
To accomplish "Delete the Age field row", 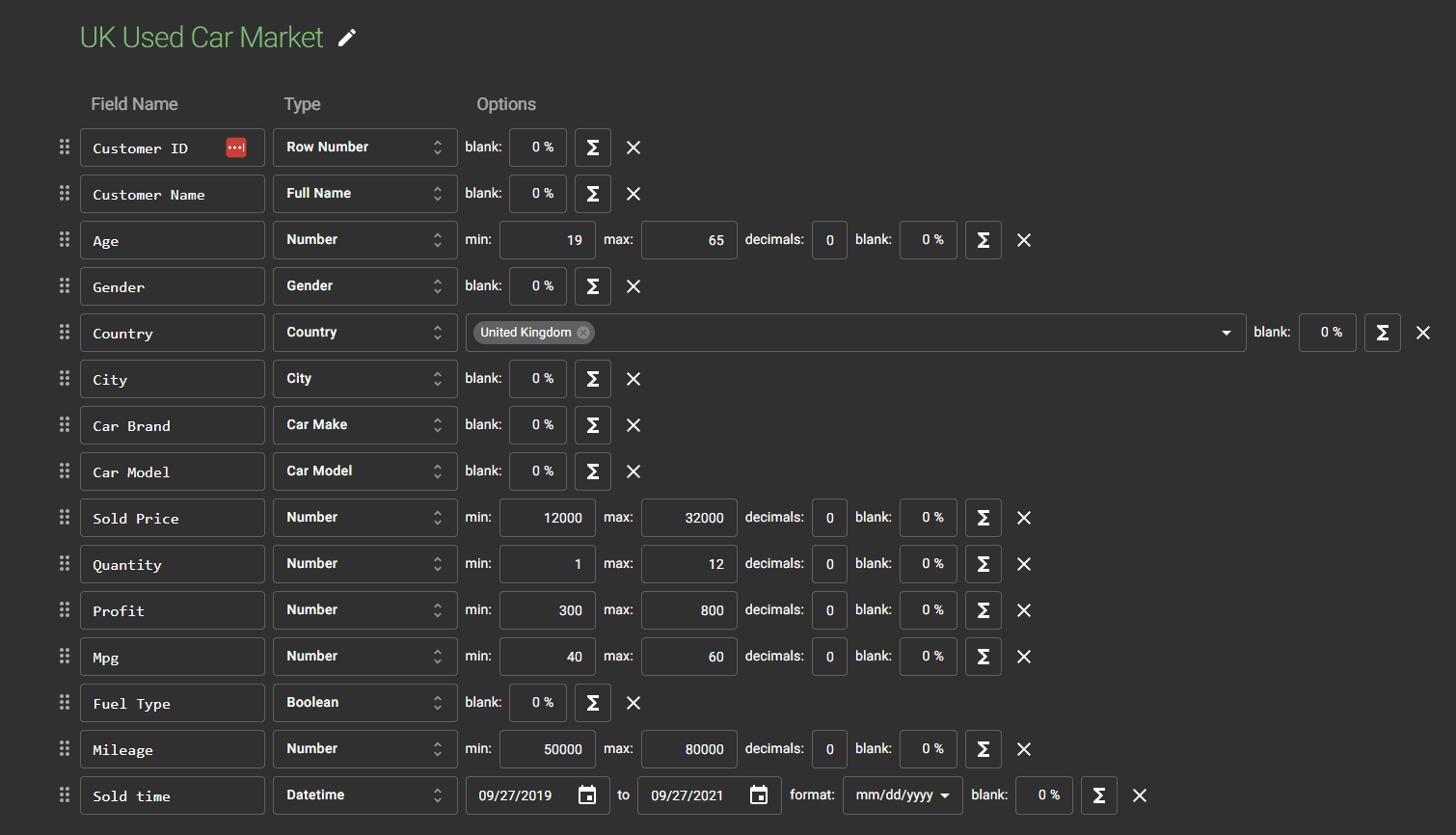I will click(x=1024, y=240).
